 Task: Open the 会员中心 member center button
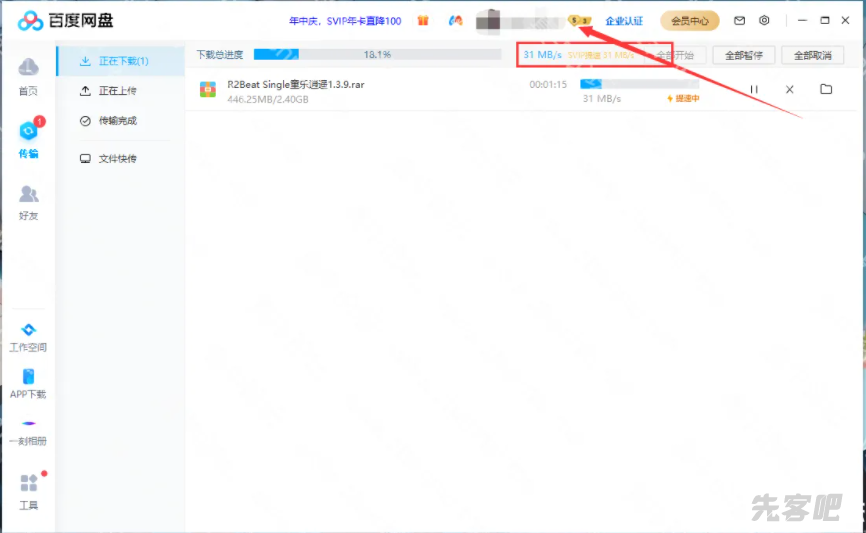[690, 20]
